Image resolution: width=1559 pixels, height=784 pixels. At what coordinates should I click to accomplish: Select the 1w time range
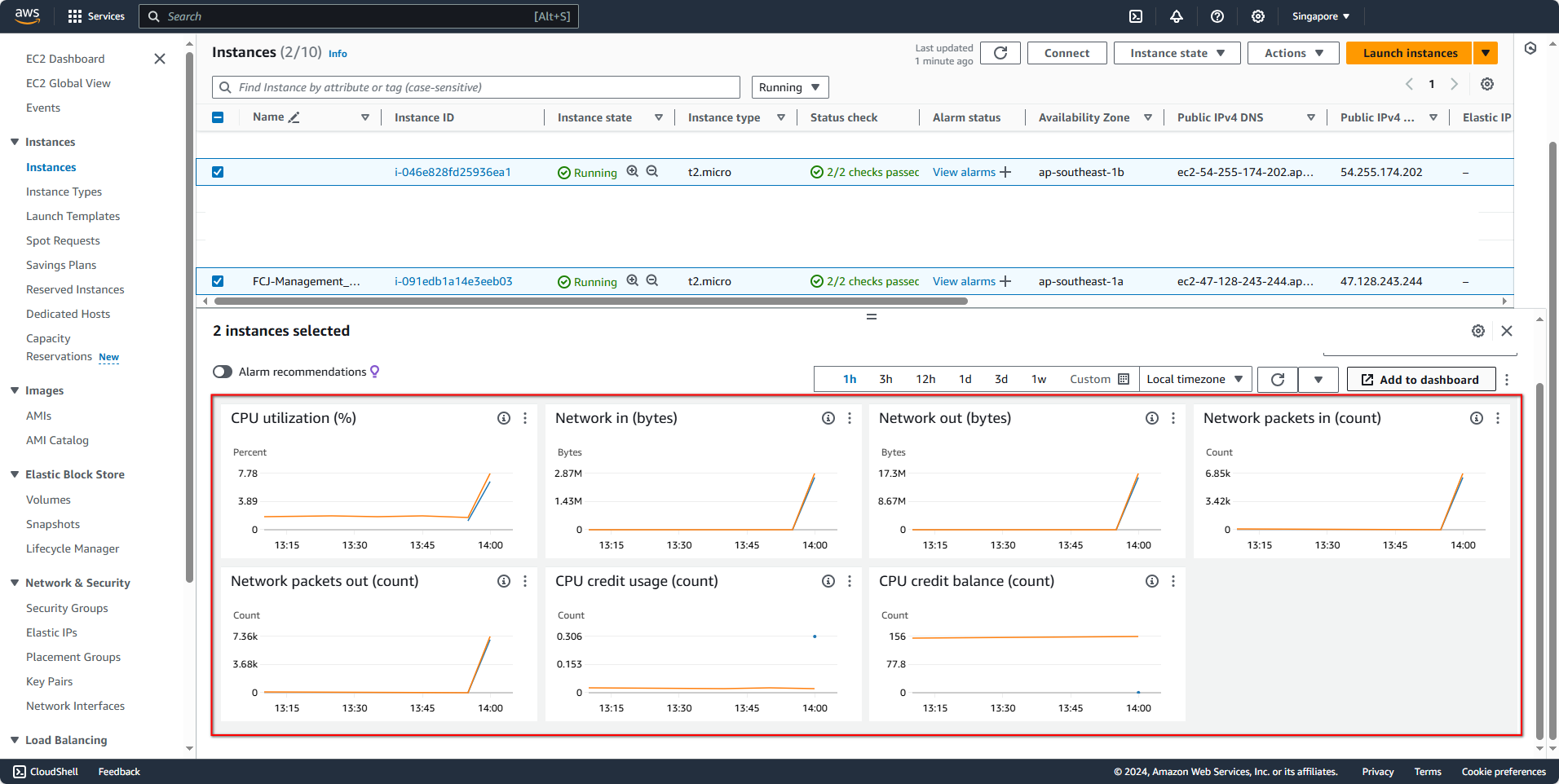click(x=1039, y=379)
